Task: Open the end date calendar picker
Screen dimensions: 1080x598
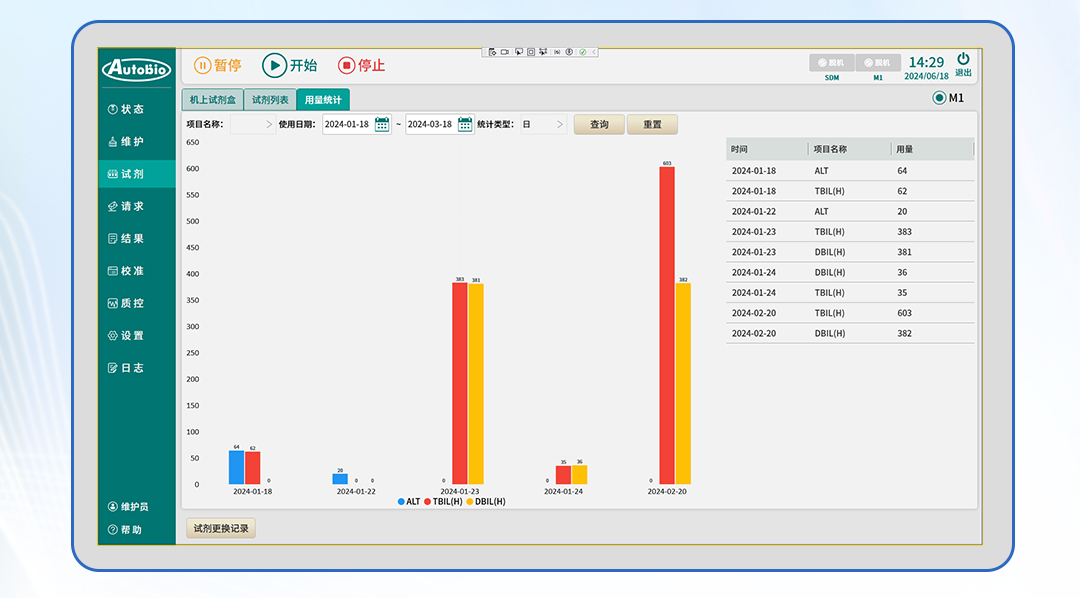Action: (x=465, y=125)
